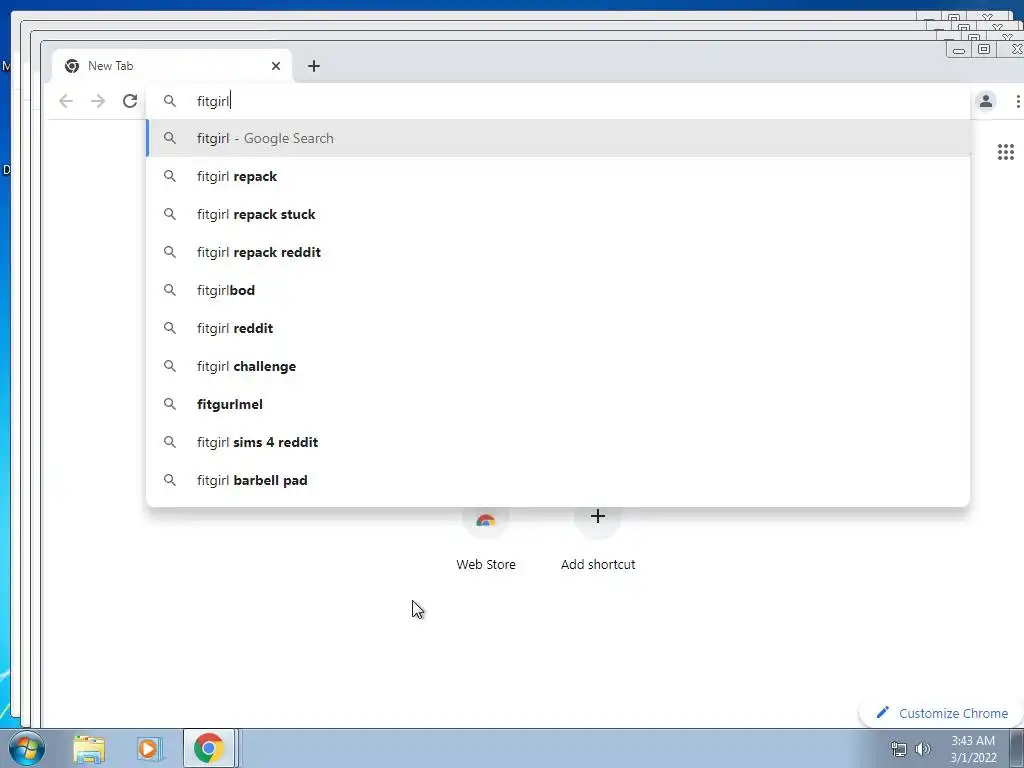Reload the page with the refresh icon
The height and width of the screenshot is (768, 1024).
[130, 101]
